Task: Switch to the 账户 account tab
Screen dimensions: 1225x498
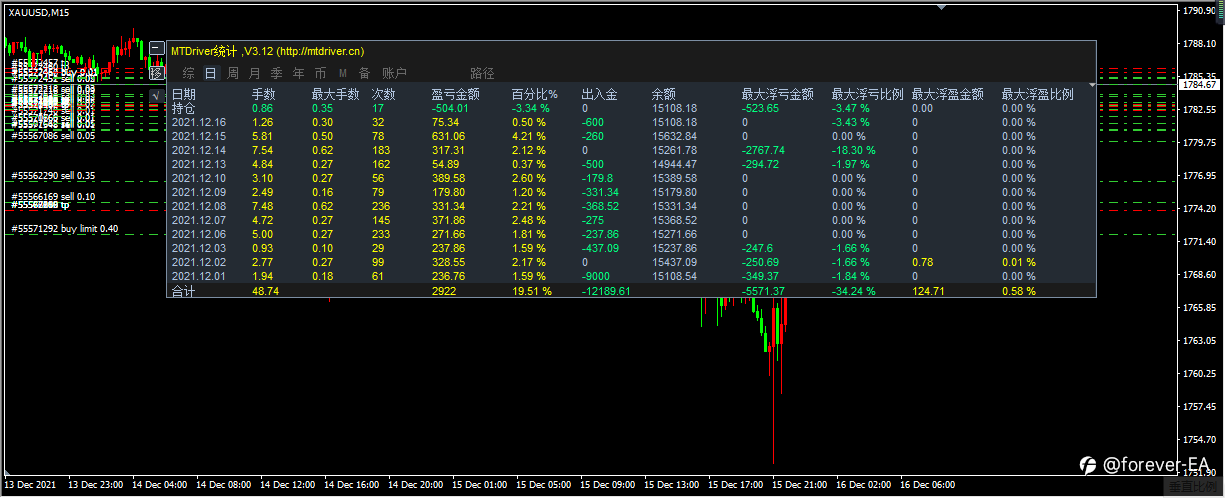Action: [x=395, y=73]
